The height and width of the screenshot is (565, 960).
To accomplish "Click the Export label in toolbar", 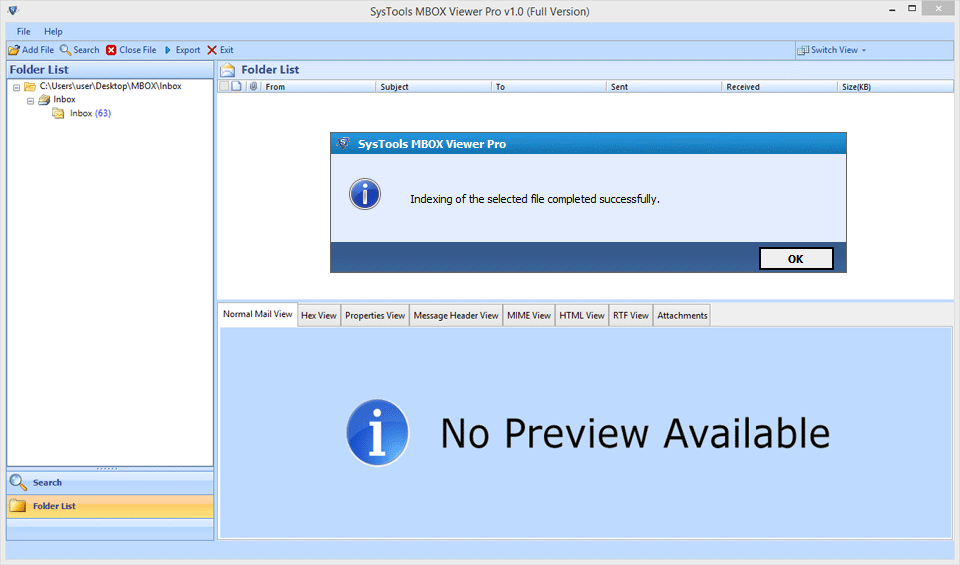I will tap(188, 50).
